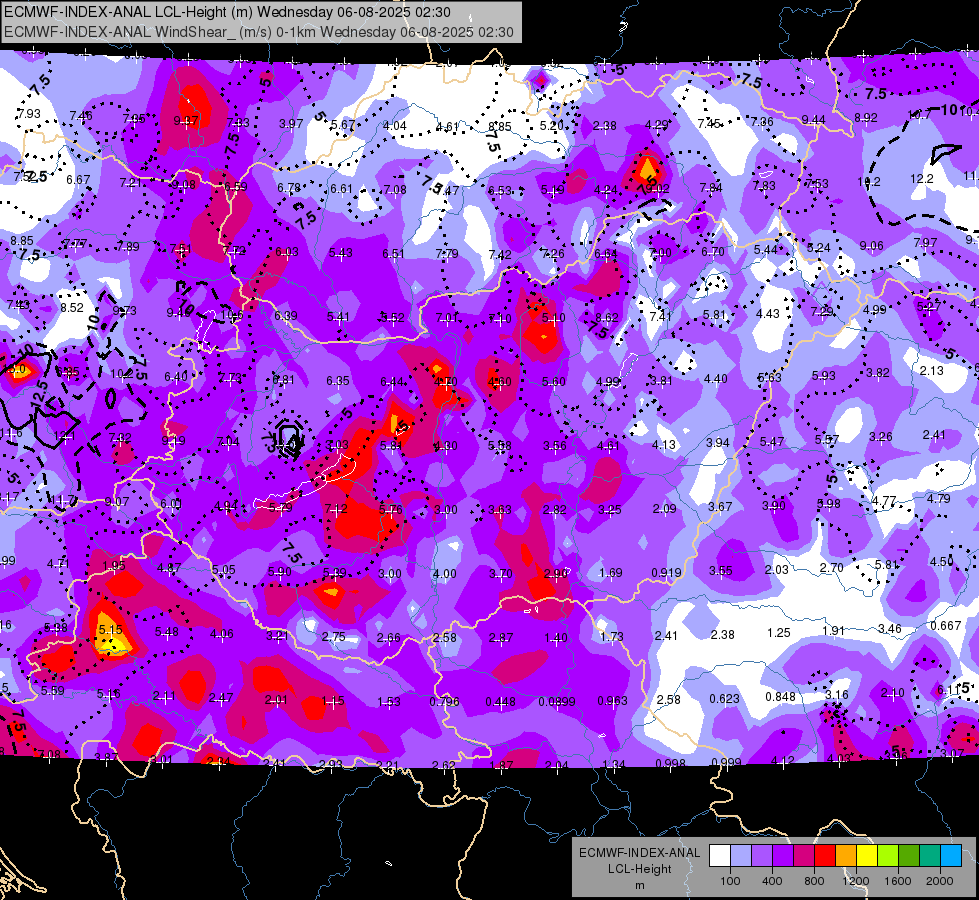Click the wind shear value 3.55
Image resolution: width=979 pixels, height=900 pixels.
pyautogui.click(x=721, y=571)
